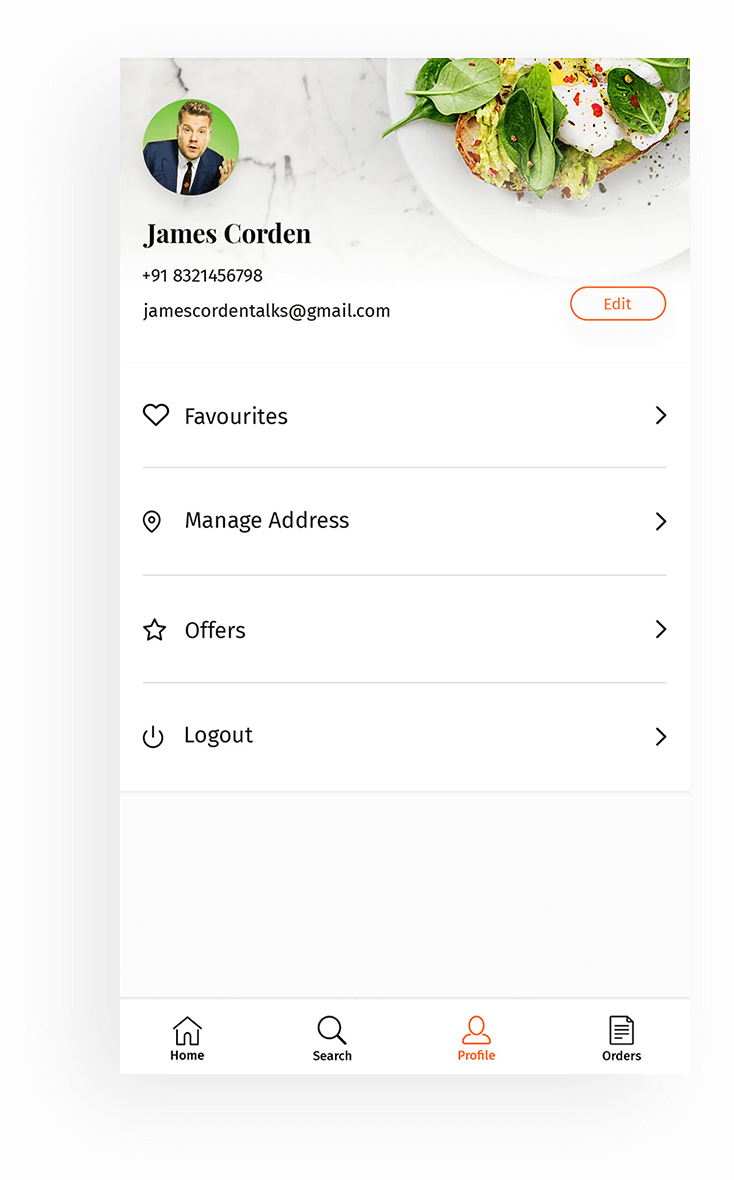The width and height of the screenshot is (734, 1180).
Task: Select the Offers label
Action: tap(215, 630)
